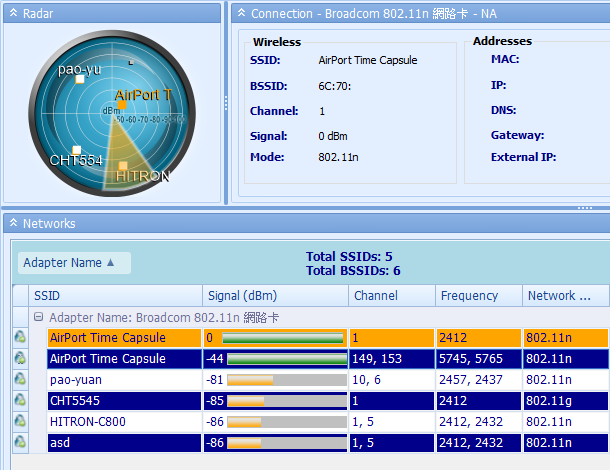
Task: Click channel cell 10, 6
Action: (392, 380)
